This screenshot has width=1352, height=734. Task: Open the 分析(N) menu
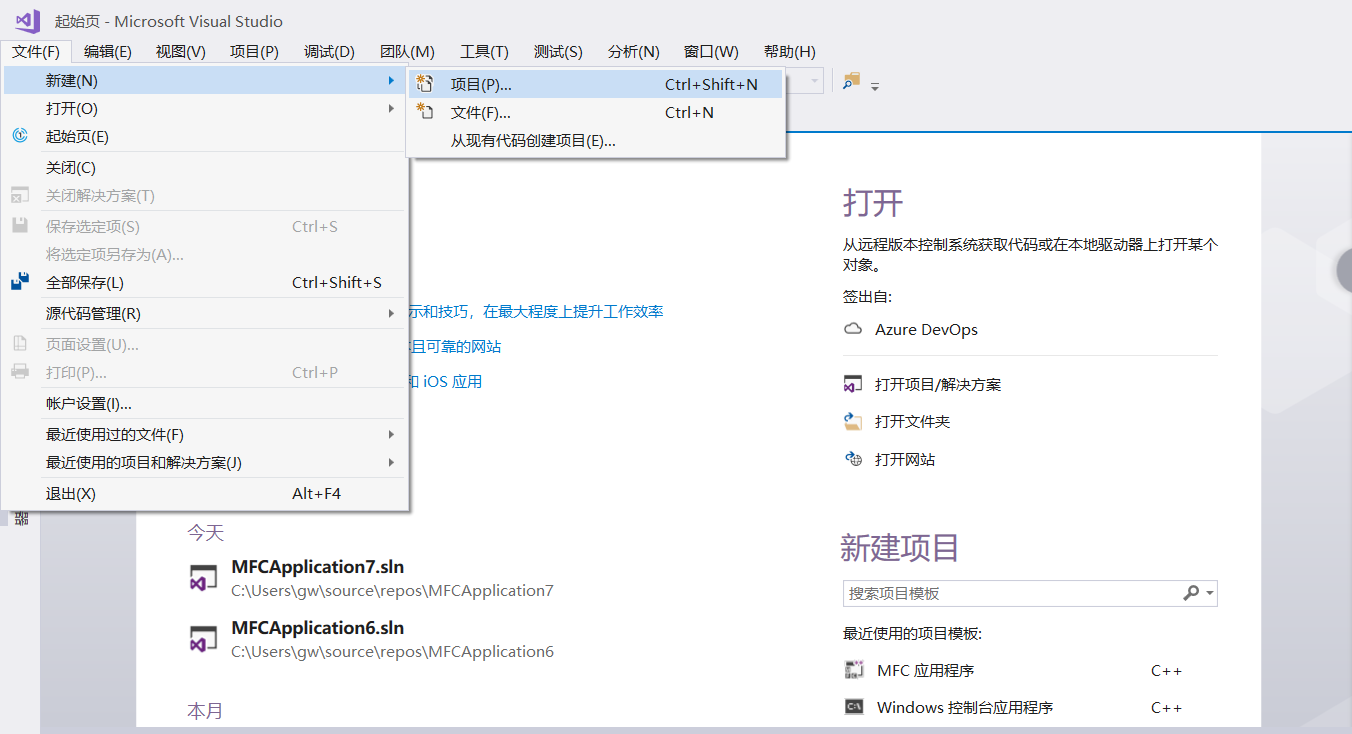tap(634, 52)
